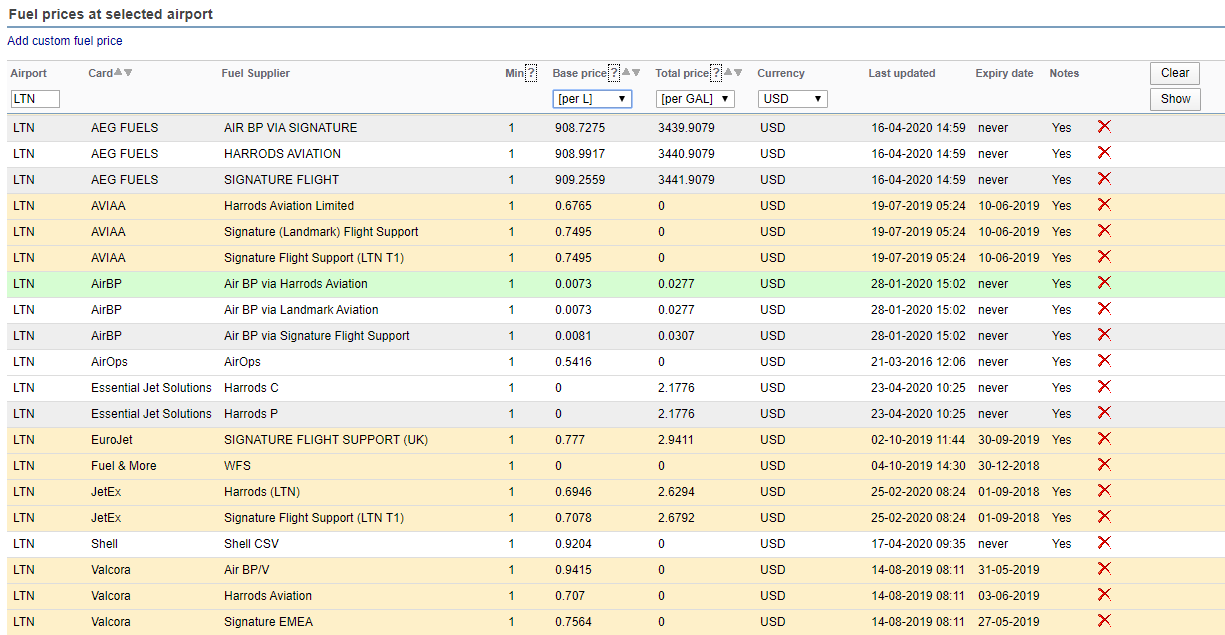Delete the Fuel & More WFS row
This screenshot has width=1225, height=635.
click(1104, 465)
